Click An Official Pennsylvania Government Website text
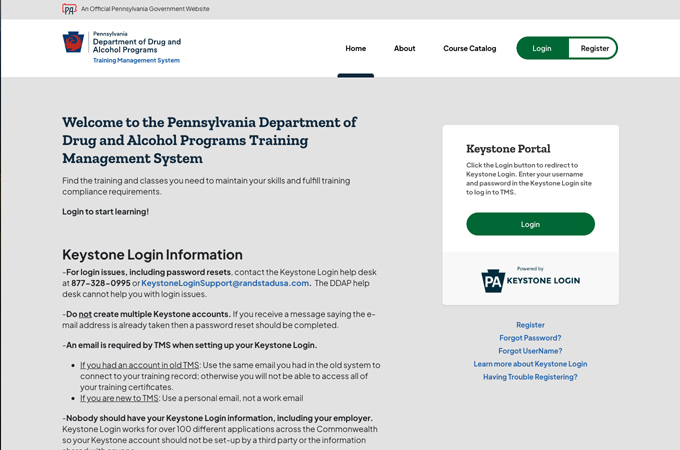Viewport: 680px width, 450px height. (x=145, y=9)
